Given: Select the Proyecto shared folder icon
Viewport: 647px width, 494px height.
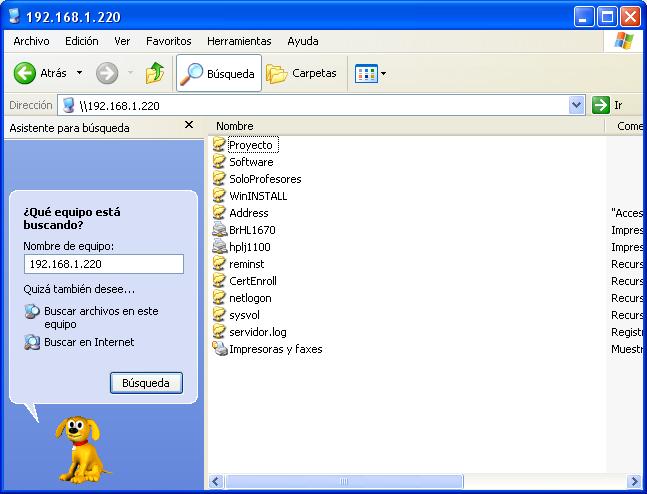Looking at the screenshot, I should [x=220, y=145].
